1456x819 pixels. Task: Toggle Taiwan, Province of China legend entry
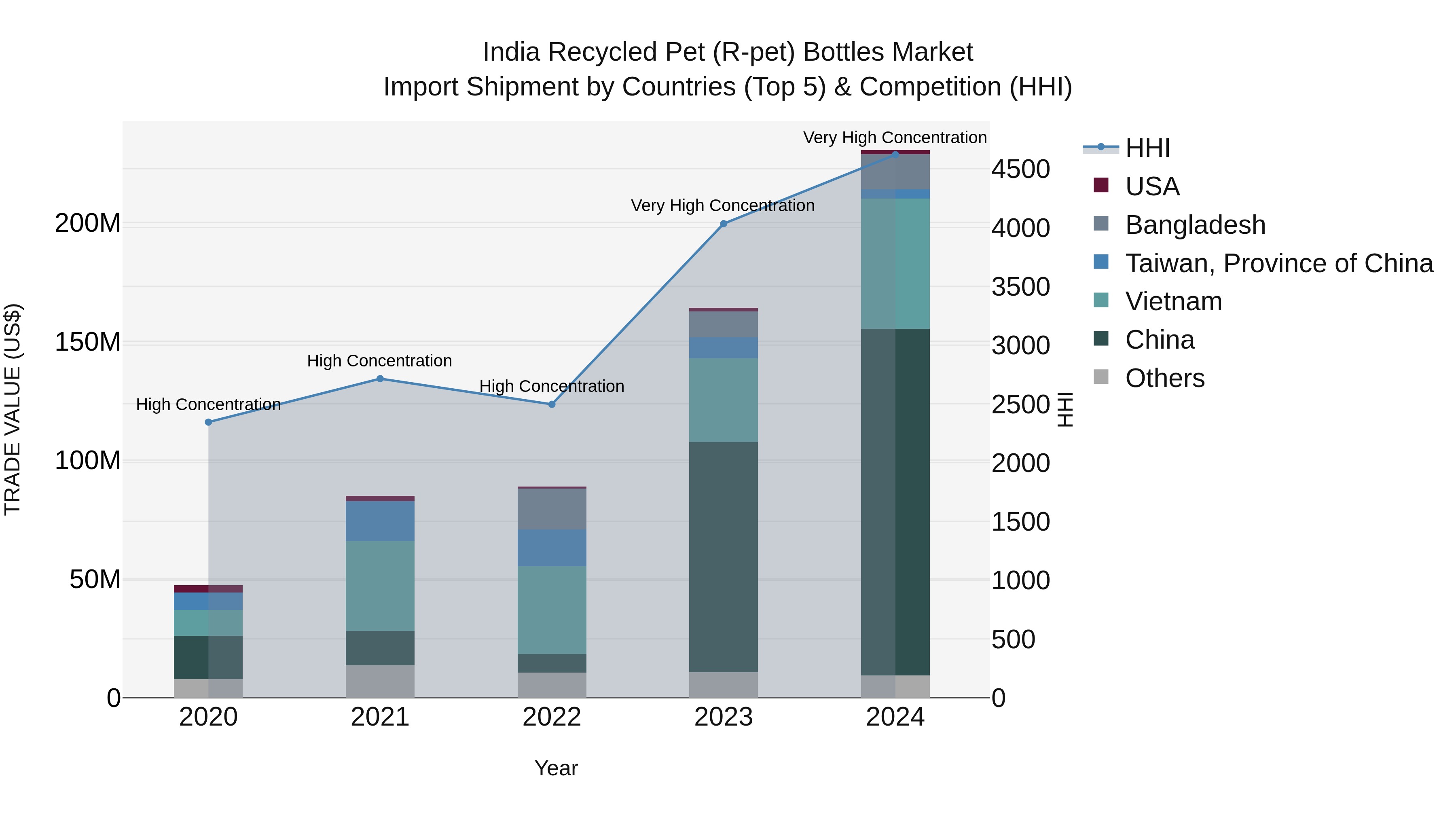tap(1263, 263)
